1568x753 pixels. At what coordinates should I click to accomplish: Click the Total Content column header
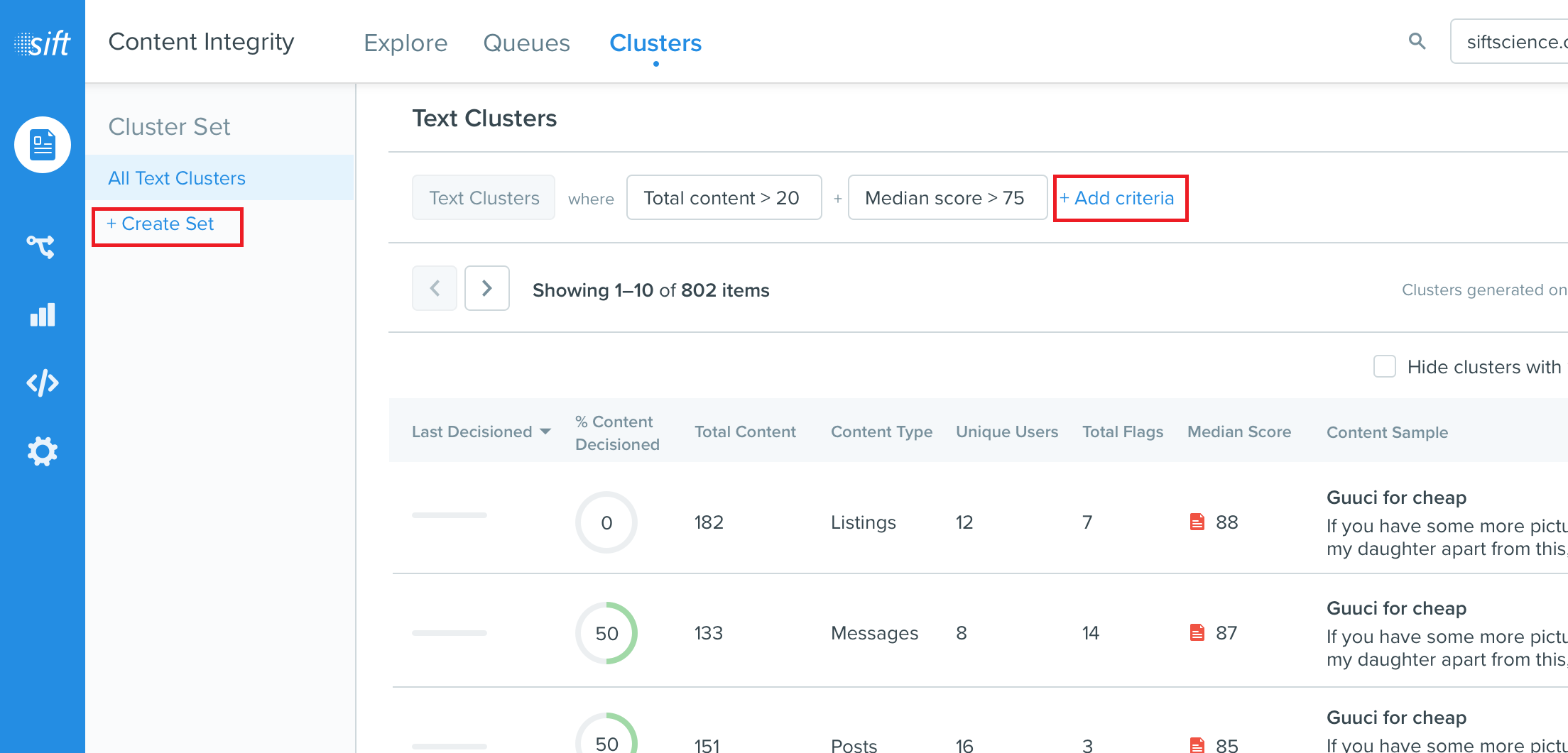click(x=745, y=432)
